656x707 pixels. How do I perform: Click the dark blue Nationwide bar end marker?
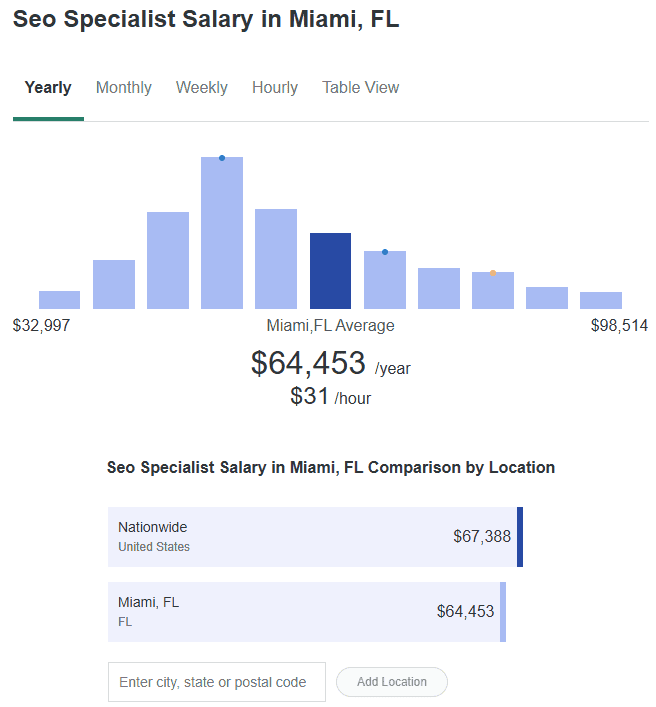(x=520, y=537)
